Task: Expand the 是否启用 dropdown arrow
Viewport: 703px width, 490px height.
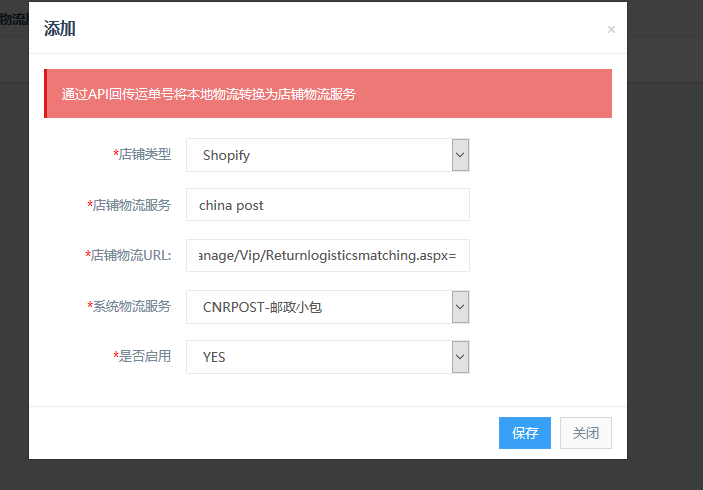Action: click(460, 357)
